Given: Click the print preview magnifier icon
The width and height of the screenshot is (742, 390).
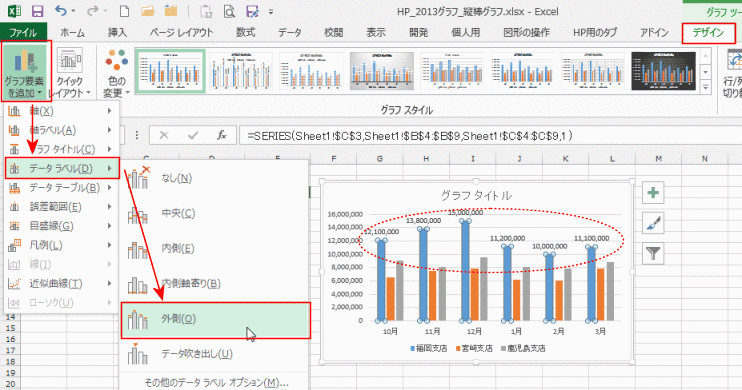Looking at the screenshot, I should (x=229, y=11).
